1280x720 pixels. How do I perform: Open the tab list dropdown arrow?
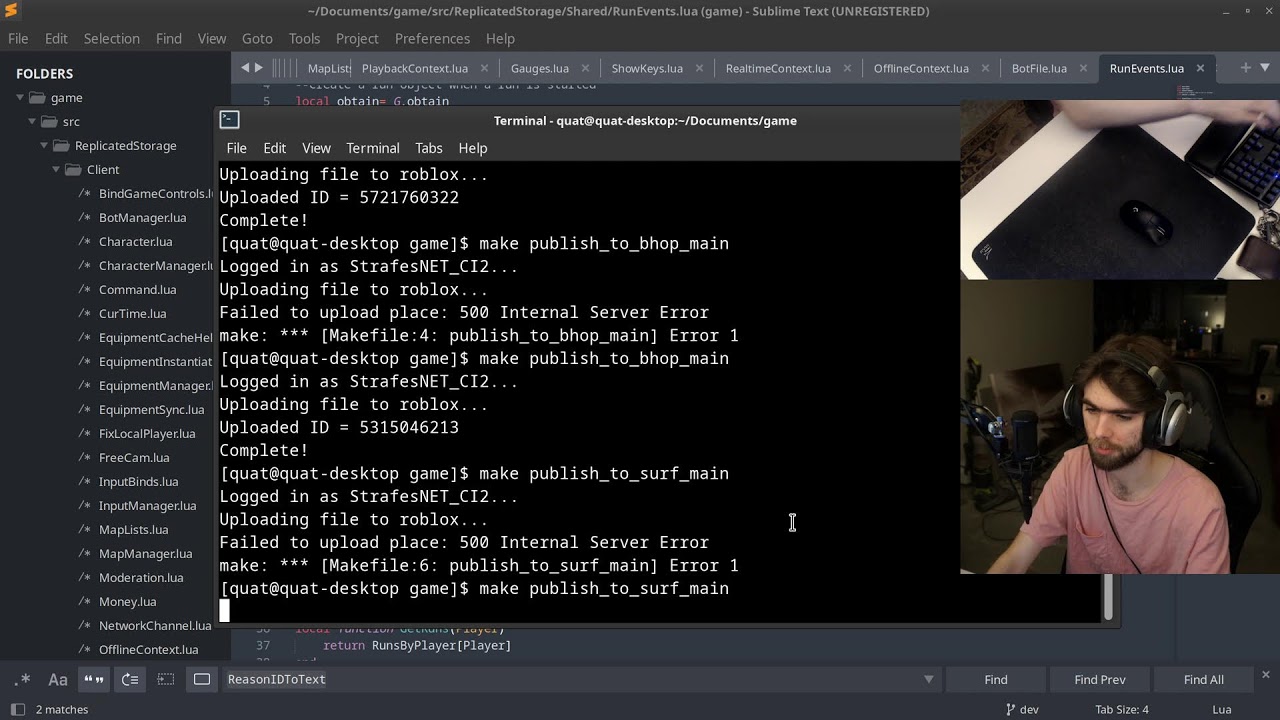click(x=1265, y=68)
